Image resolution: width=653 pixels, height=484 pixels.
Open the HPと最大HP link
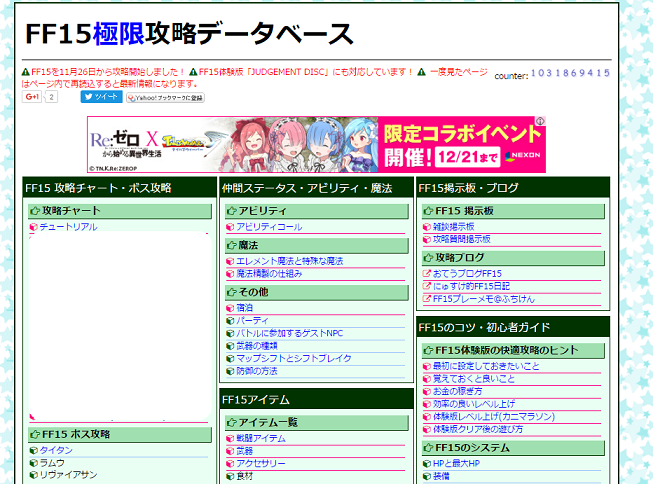(456, 463)
